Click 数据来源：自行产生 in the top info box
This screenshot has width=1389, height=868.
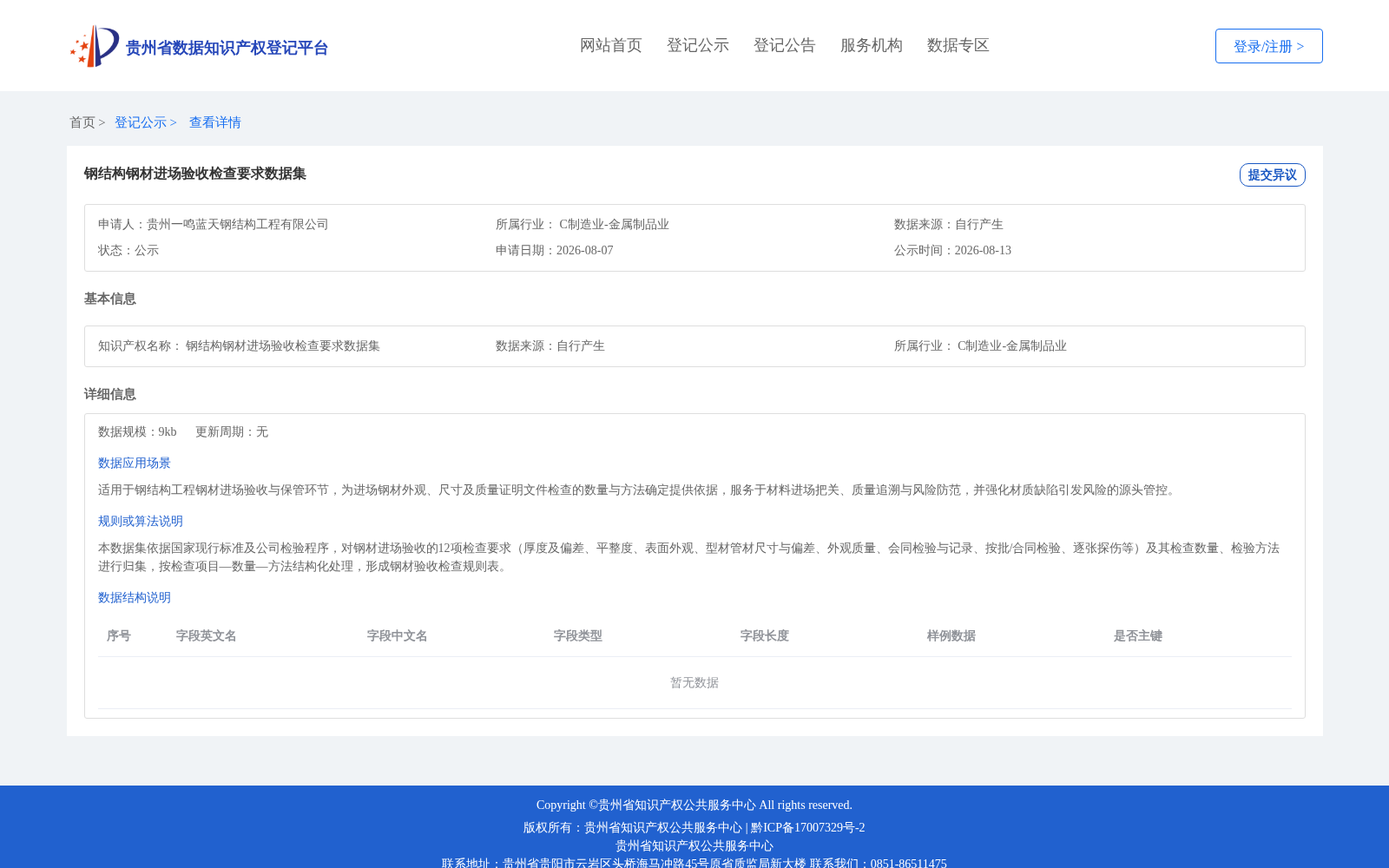coord(949,224)
